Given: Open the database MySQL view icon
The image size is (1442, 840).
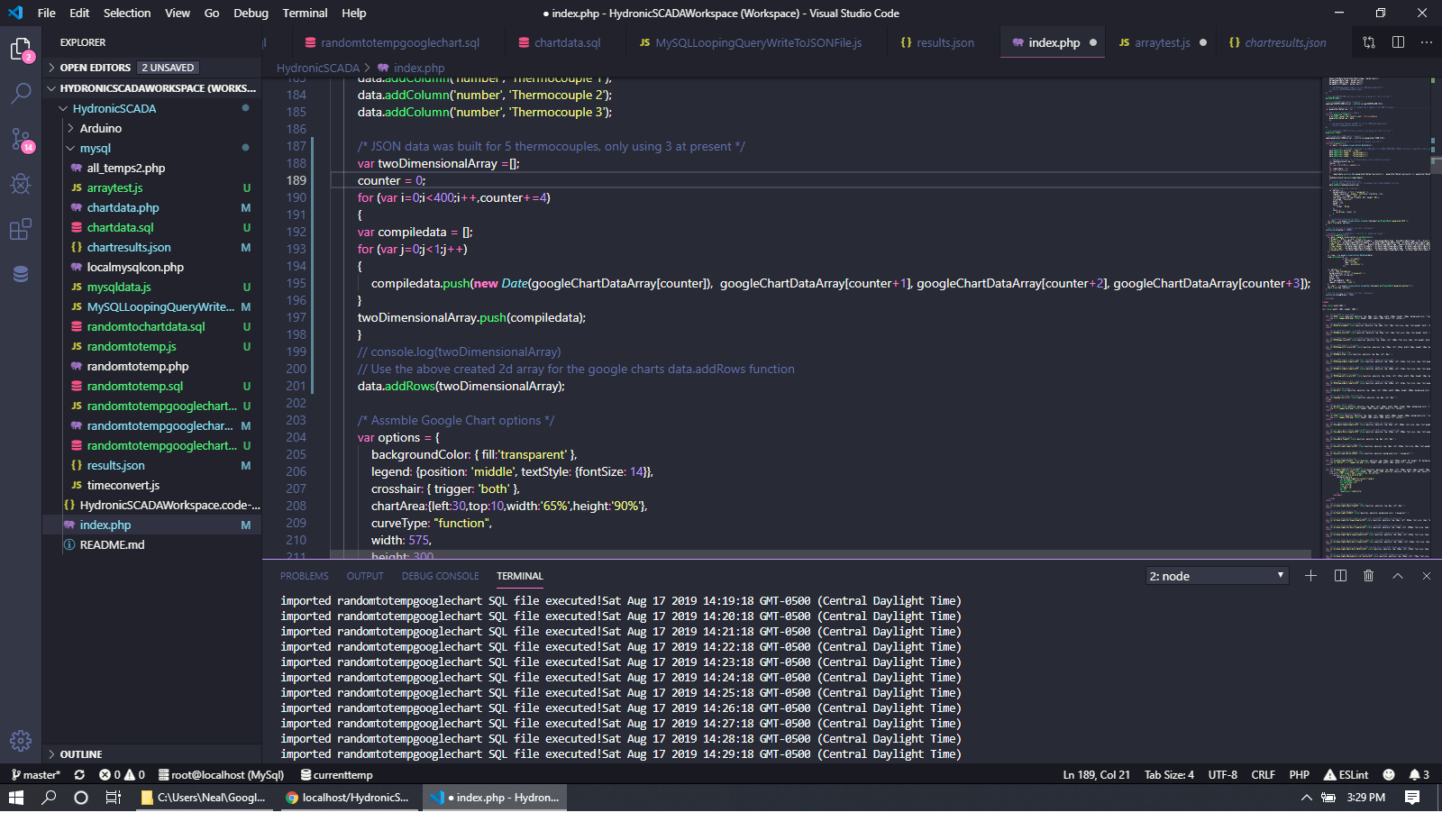Looking at the screenshot, I should pyautogui.click(x=21, y=274).
